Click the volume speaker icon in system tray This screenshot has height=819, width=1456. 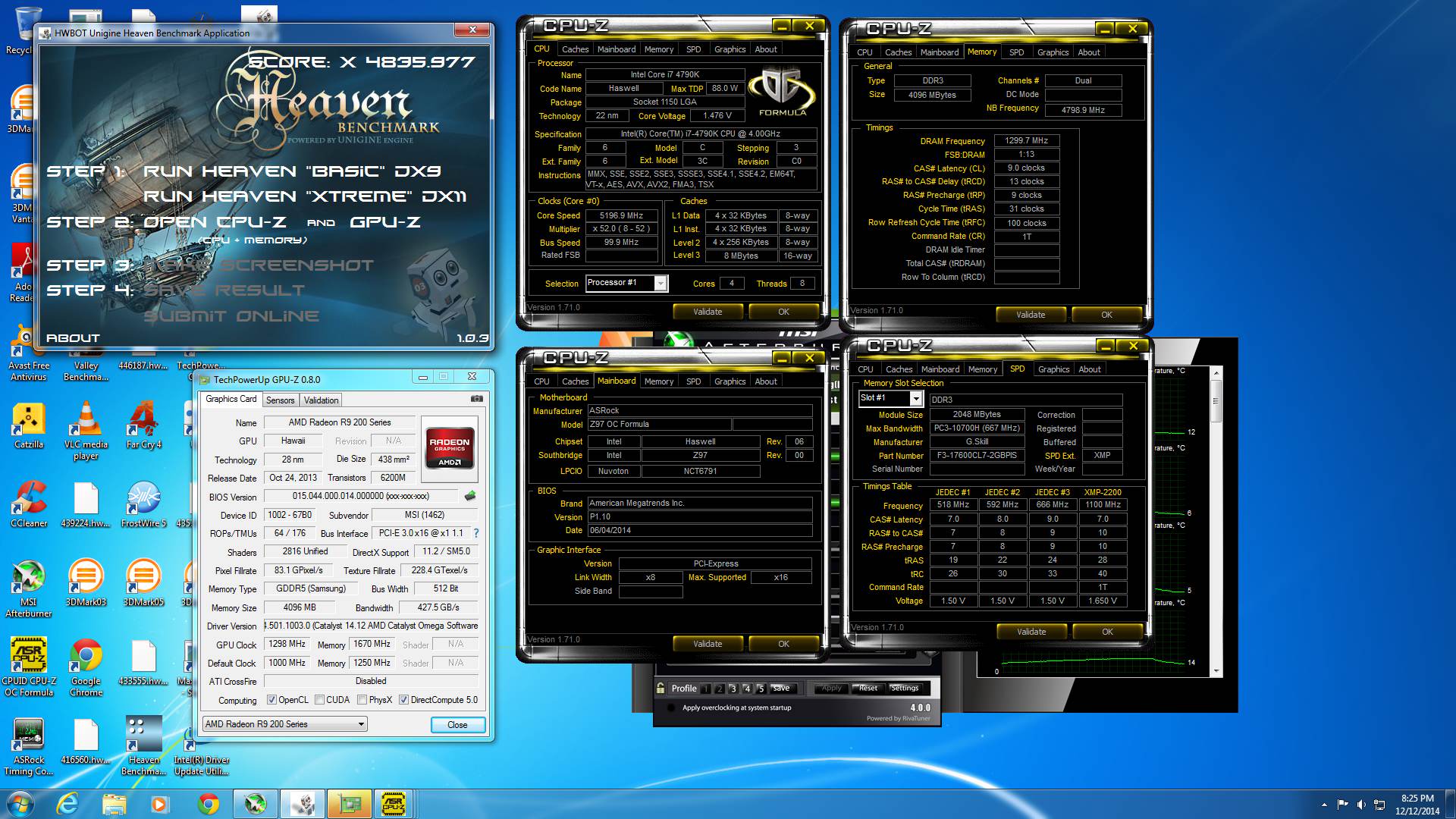pos(1361,805)
